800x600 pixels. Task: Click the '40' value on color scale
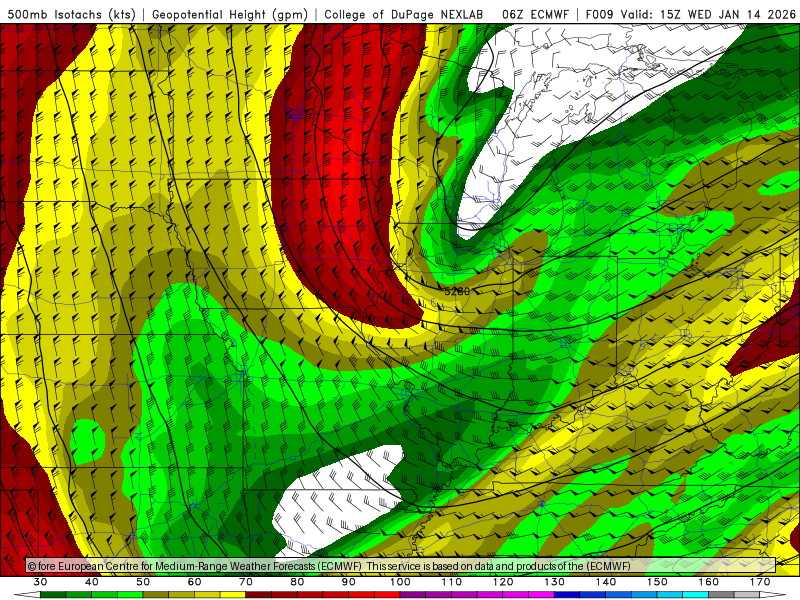click(x=92, y=582)
